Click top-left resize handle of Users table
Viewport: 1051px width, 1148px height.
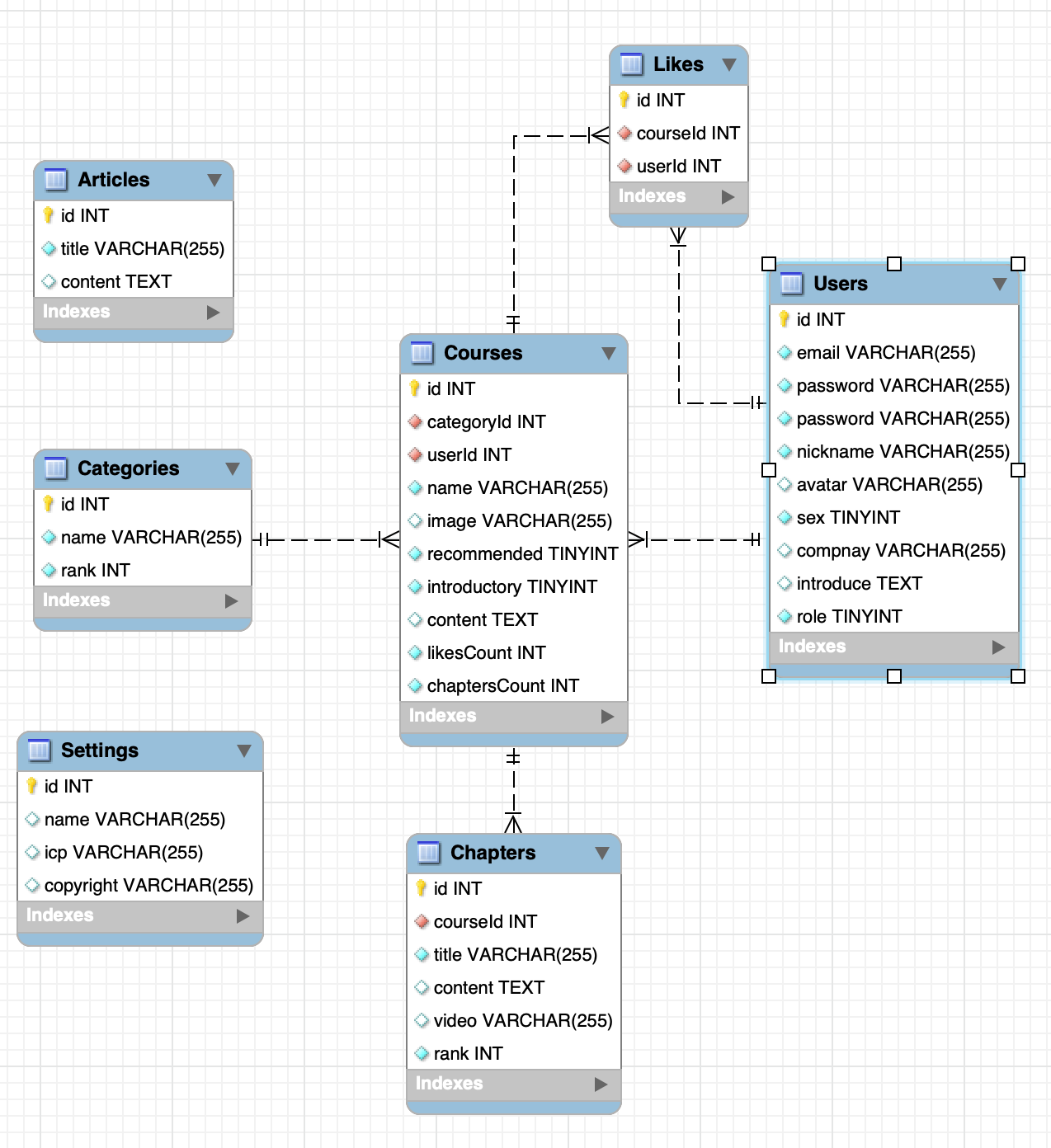tap(769, 264)
